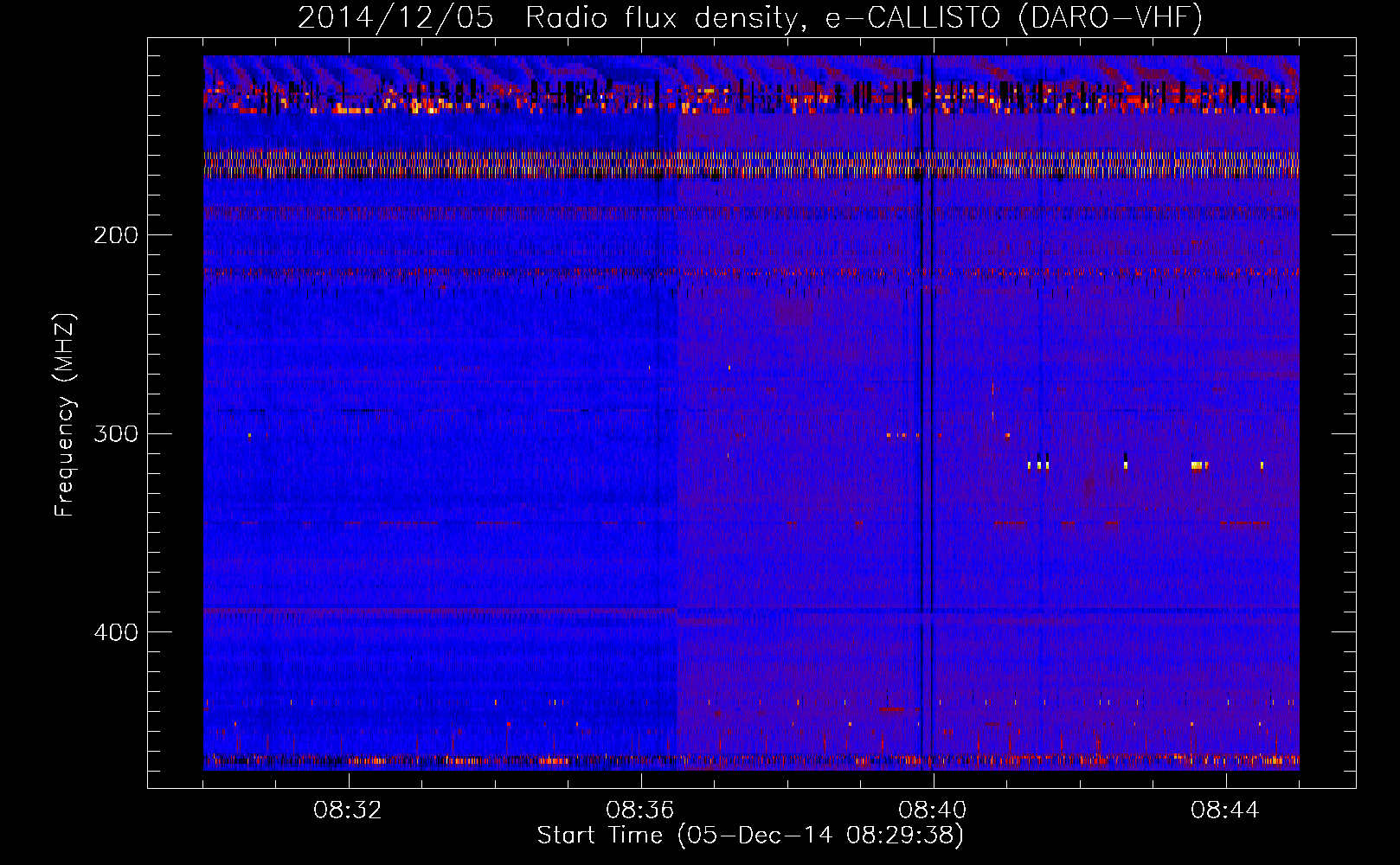Click the 08:44 time tick label
The height and width of the screenshot is (865, 1400).
(1226, 811)
